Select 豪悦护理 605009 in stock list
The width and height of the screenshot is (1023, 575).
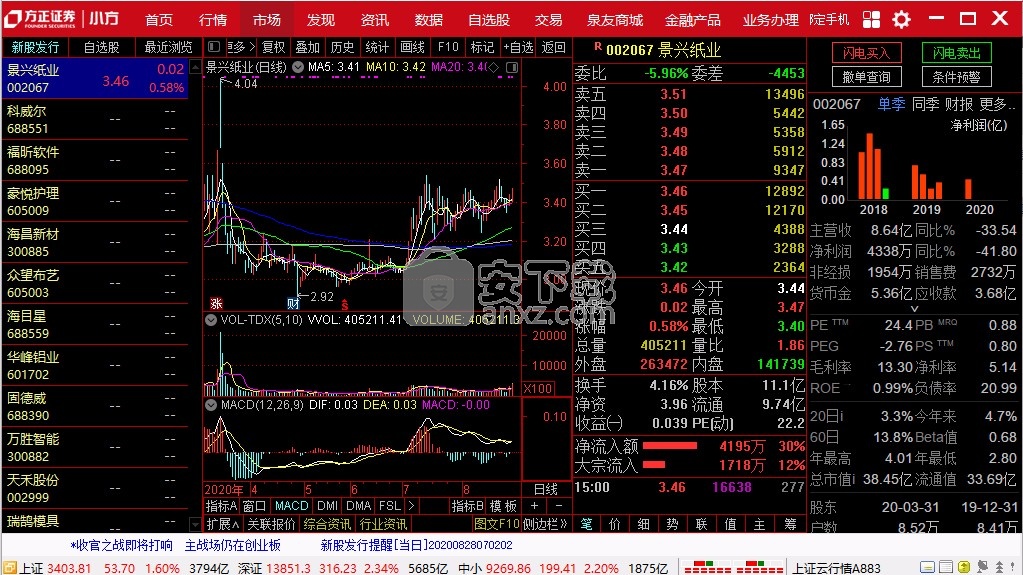[x=33, y=201]
